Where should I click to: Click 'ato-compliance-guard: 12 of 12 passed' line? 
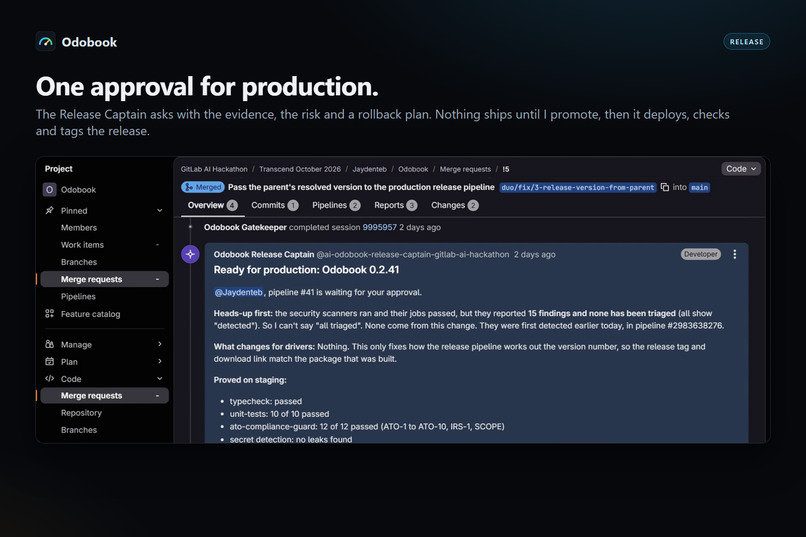click(x=367, y=427)
